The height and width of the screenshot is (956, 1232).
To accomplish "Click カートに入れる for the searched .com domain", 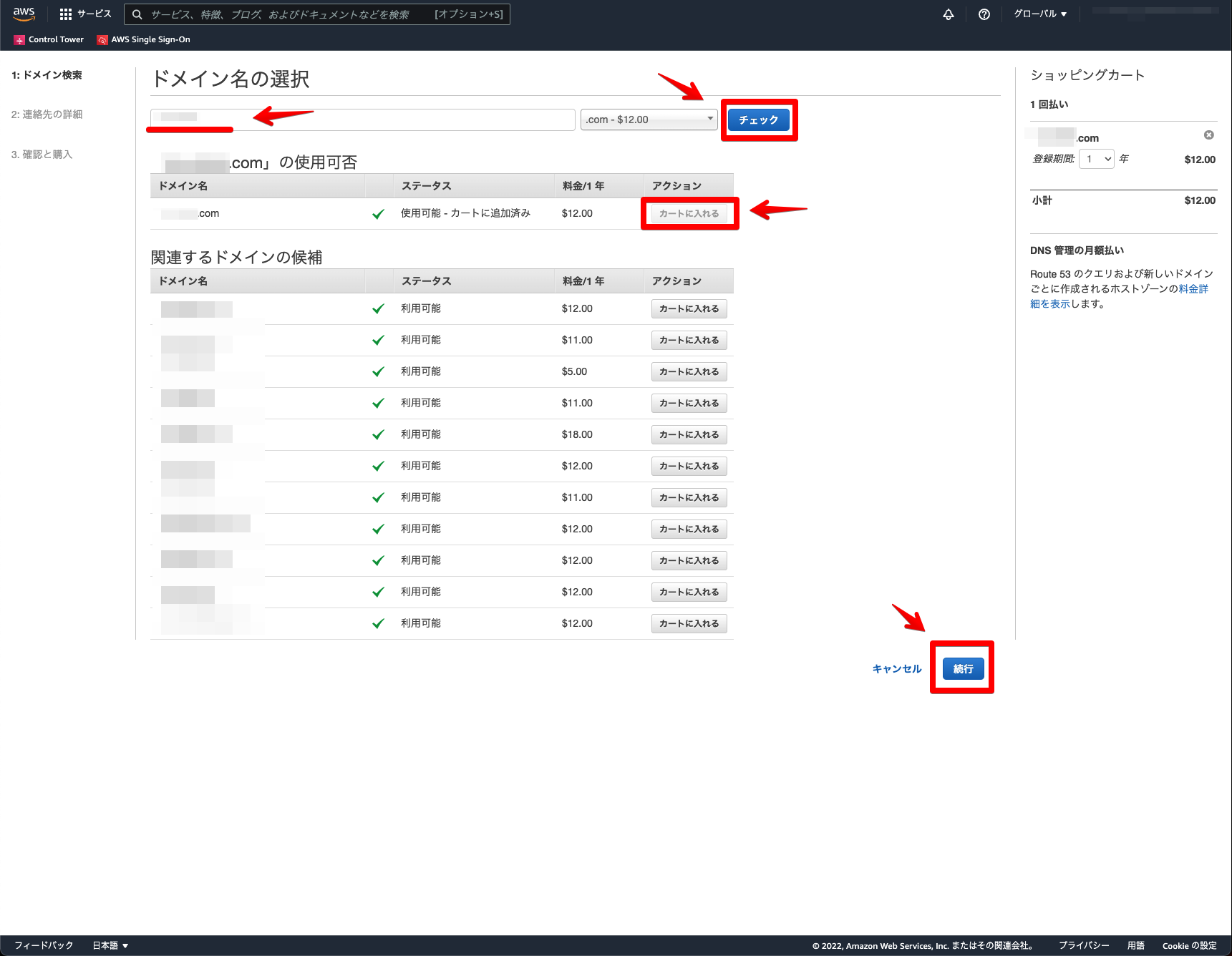I will (689, 213).
